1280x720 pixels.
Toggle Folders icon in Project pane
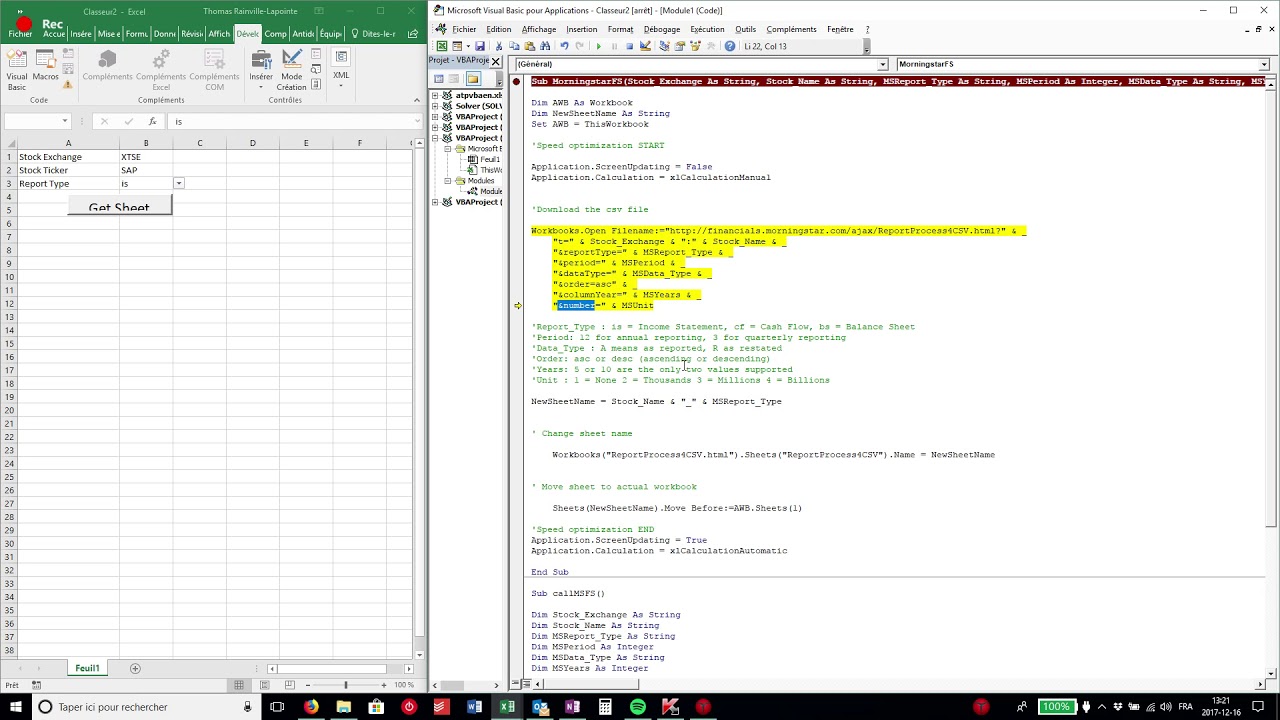tap(473, 79)
